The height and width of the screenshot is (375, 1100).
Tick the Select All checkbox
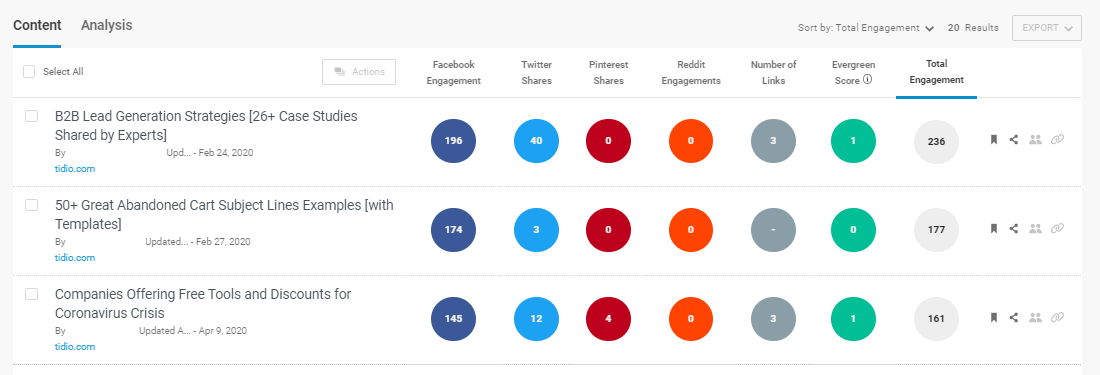coord(29,71)
